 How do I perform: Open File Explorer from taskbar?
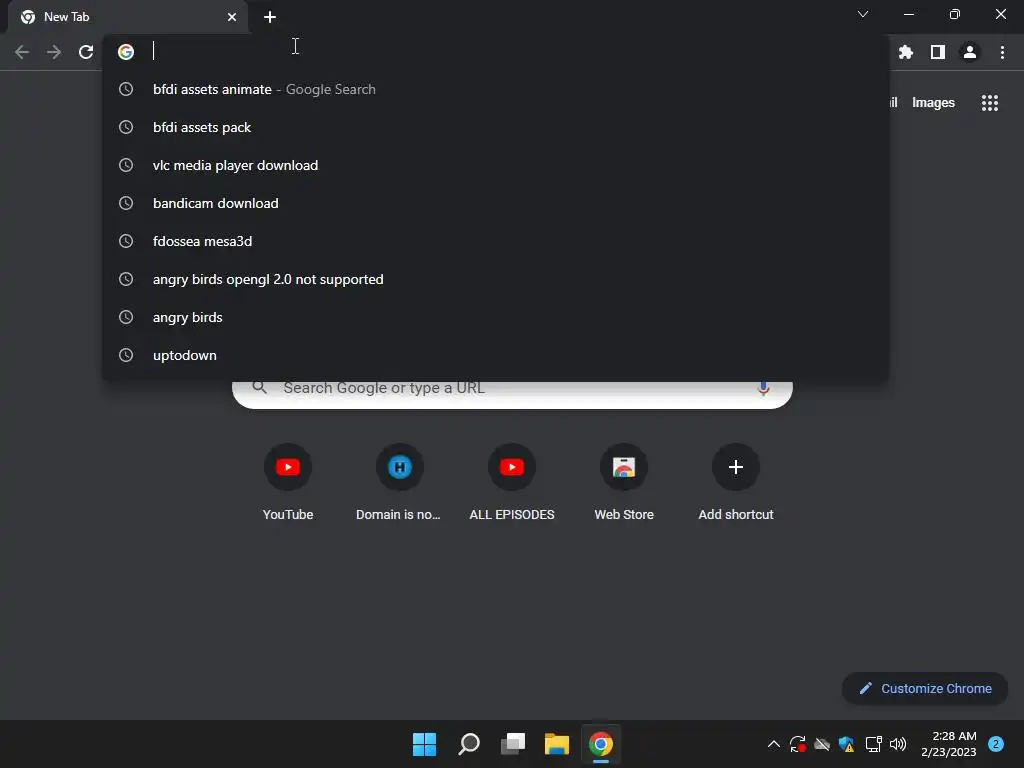coord(557,744)
